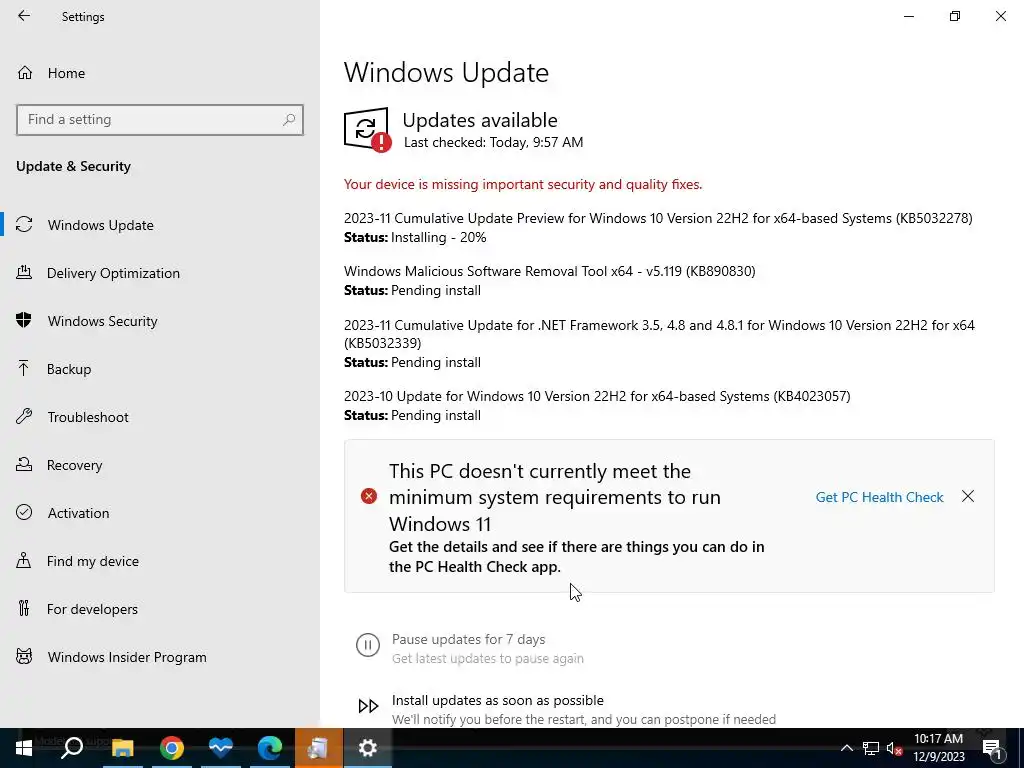
Task: Click the checkmark circle Activation icon
Action: 24,513
